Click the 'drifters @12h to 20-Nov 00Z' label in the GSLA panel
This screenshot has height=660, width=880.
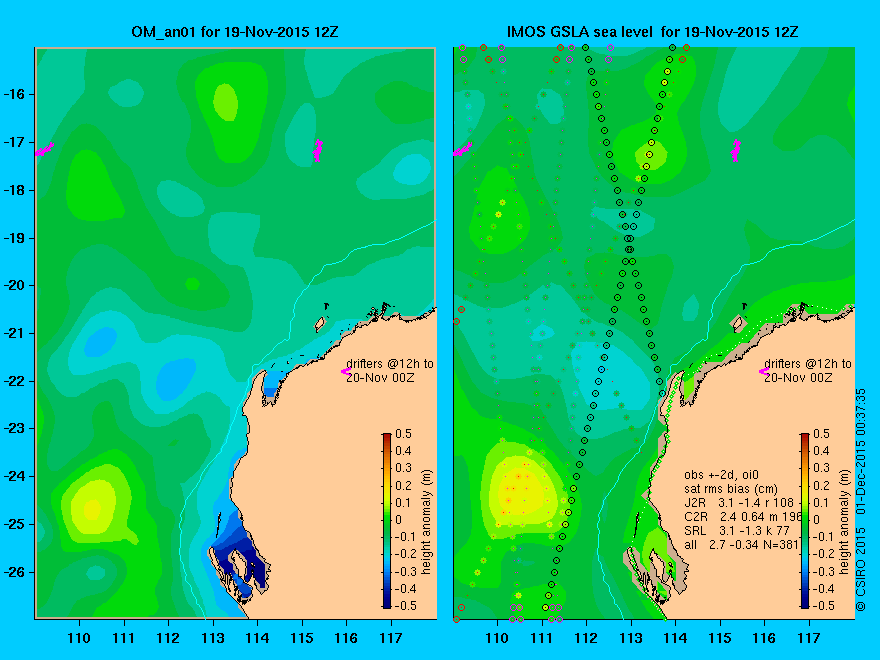(x=808, y=370)
